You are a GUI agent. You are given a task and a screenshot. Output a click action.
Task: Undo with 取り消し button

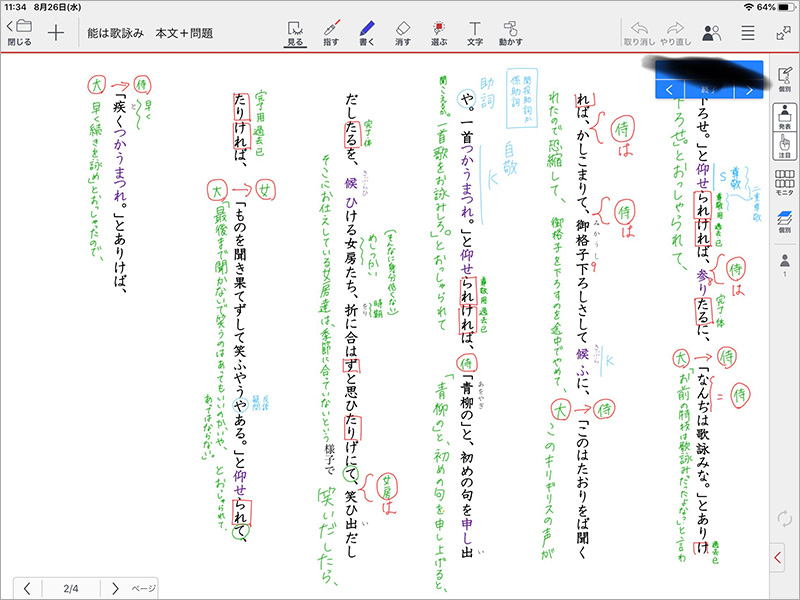click(x=639, y=34)
